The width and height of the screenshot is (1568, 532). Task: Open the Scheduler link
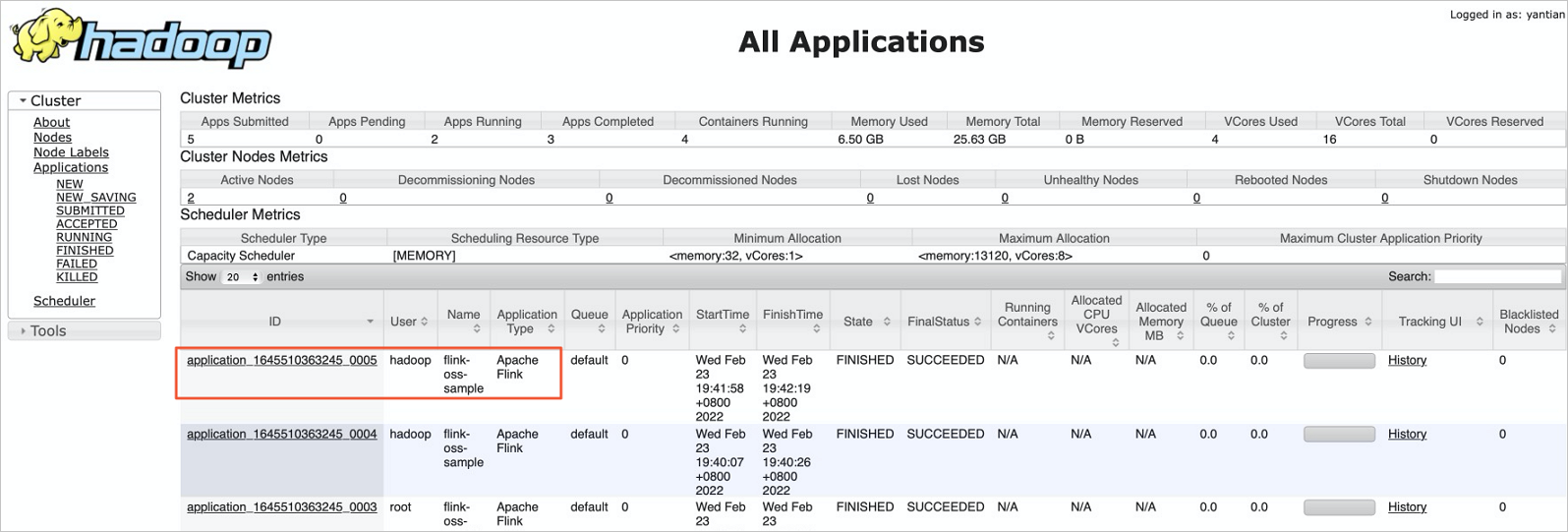pos(64,301)
